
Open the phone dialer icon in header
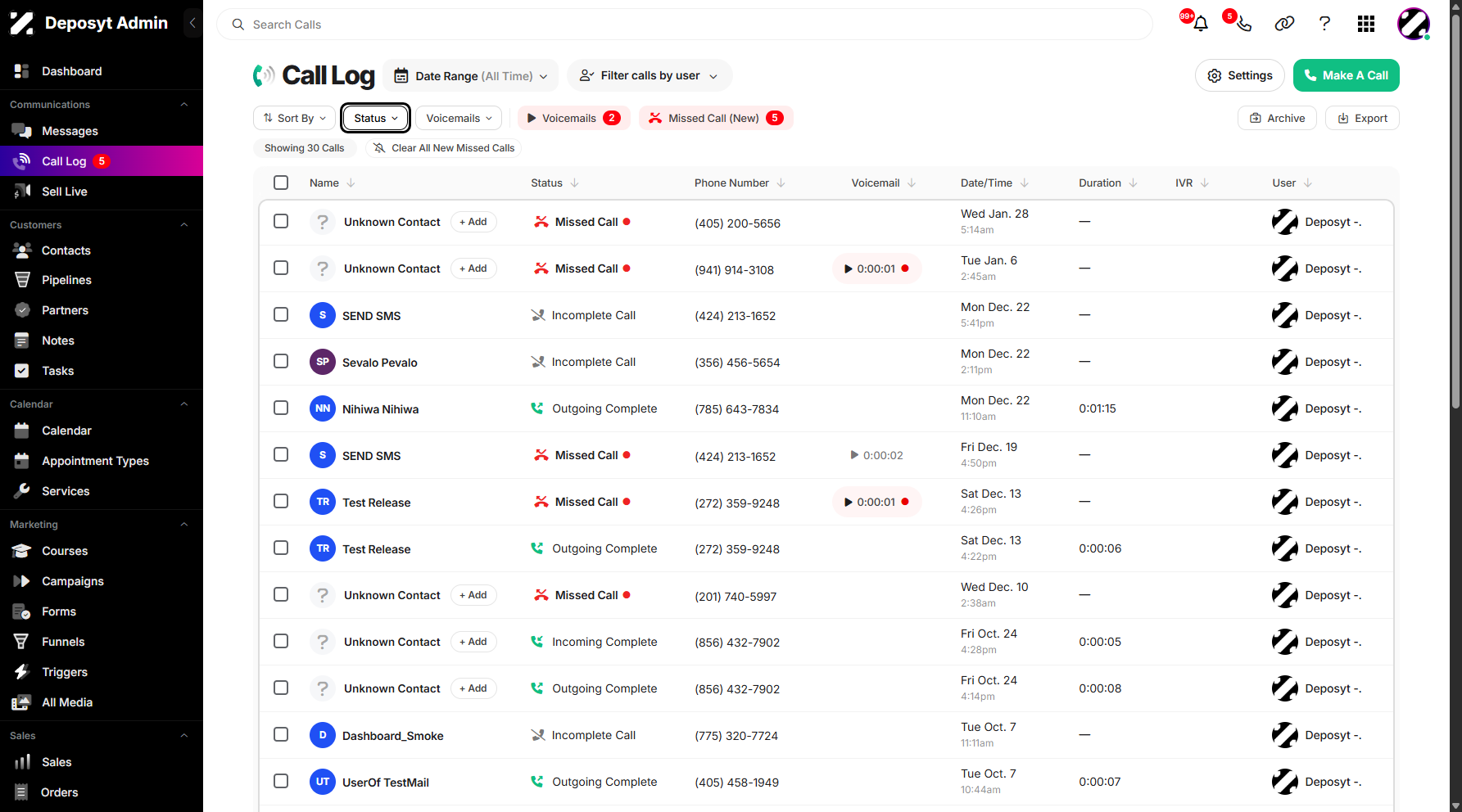coord(1243,24)
